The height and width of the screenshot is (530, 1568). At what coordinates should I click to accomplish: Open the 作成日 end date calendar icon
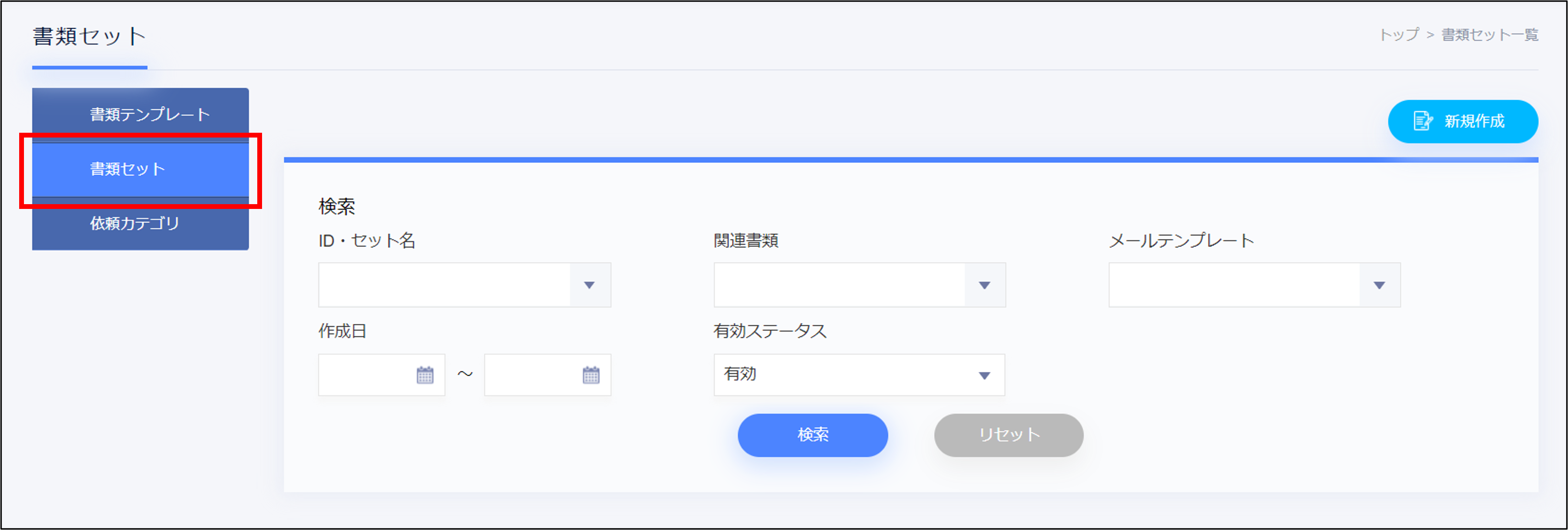coord(591,375)
